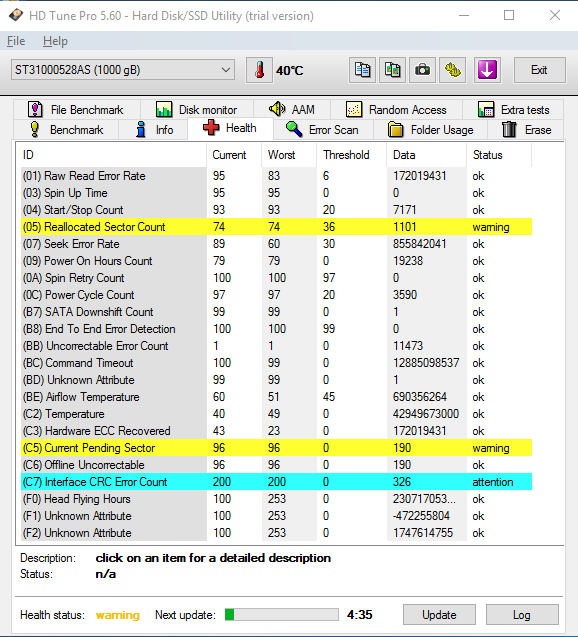This screenshot has width=578, height=637.
Task: Select the (05) Reallocated Sector Count row
Action: [x=276, y=227]
